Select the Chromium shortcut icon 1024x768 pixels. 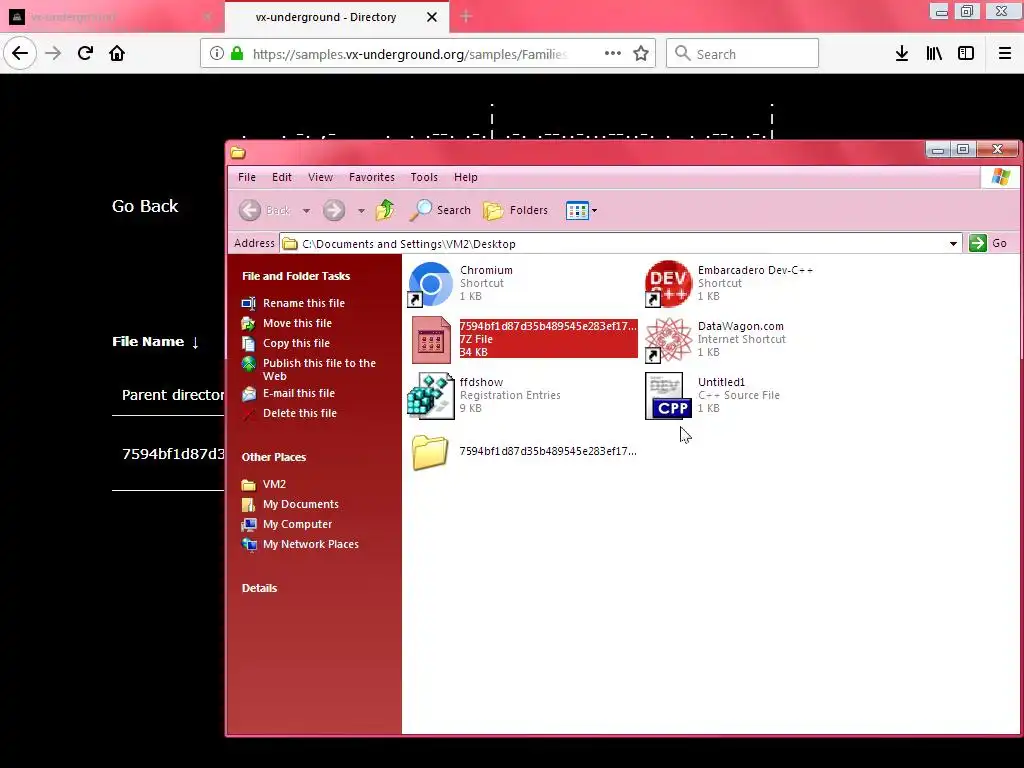[430, 284]
